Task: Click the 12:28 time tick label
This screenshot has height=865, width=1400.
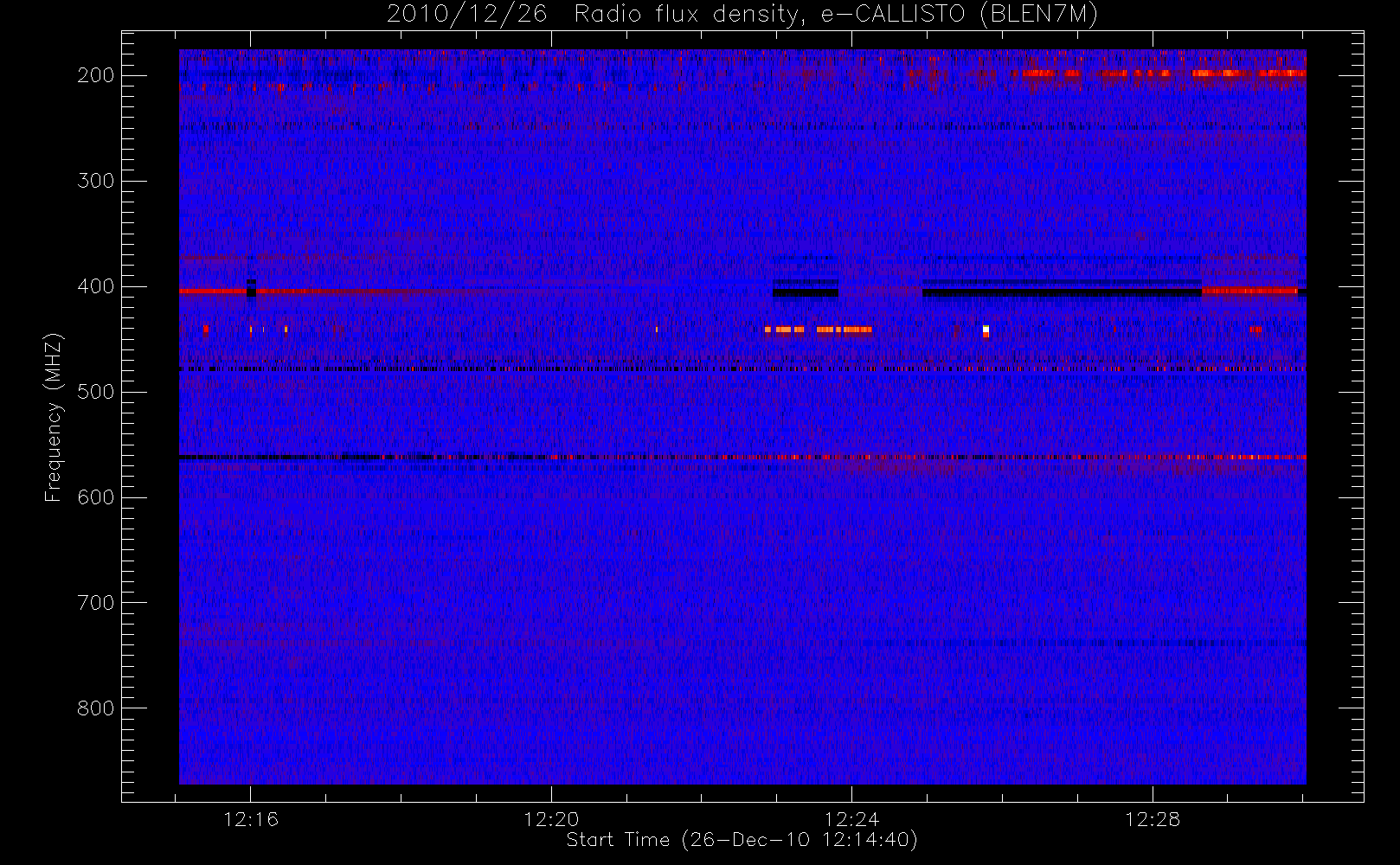Action: (1153, 818)
